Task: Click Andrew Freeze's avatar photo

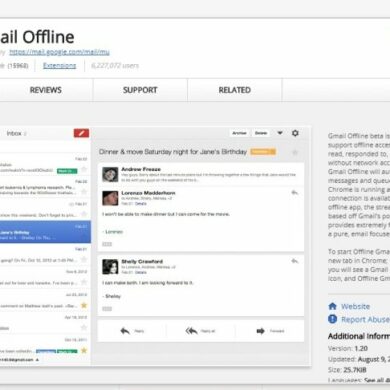Action: (x=110, y=174)
